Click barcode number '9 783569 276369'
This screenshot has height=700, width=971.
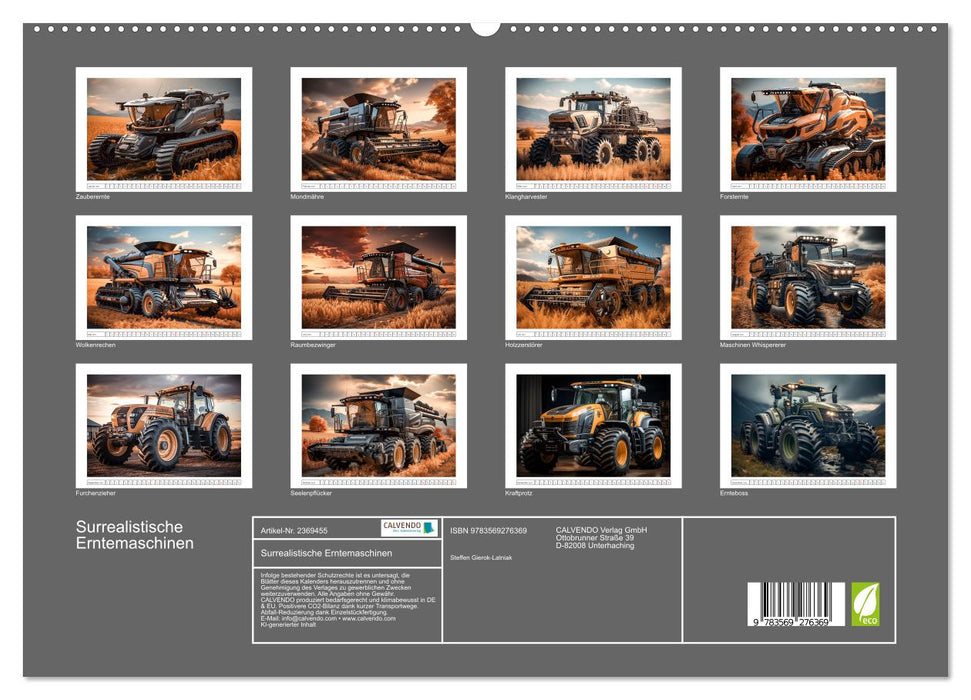791,622
